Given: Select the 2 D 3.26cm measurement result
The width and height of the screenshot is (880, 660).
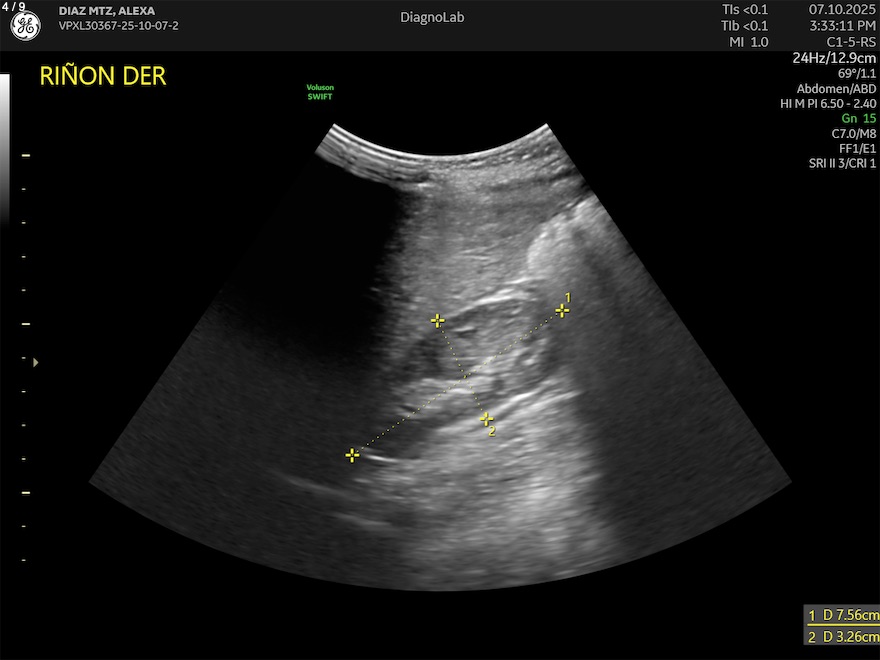Looking at the screenshot, I should 843,637.
